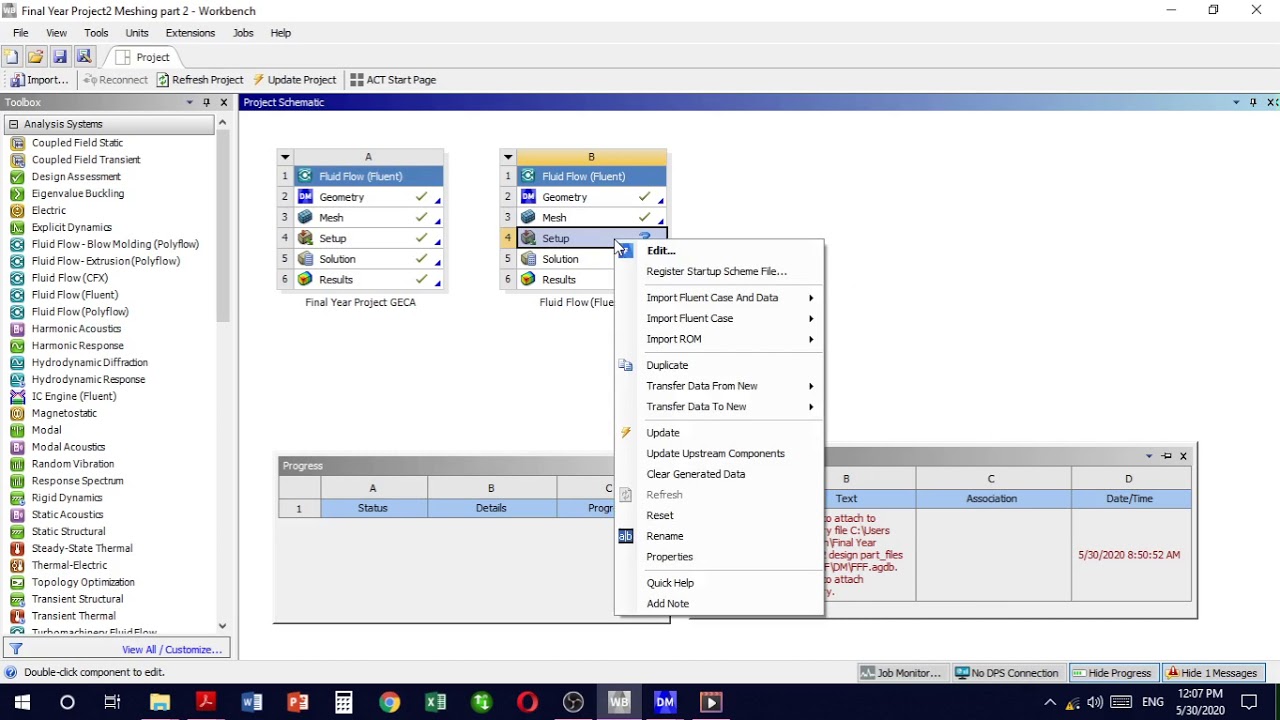Open the ACT Start Page
The width and height of the screenshot is (1280, 720).
[x=393, y=80]
